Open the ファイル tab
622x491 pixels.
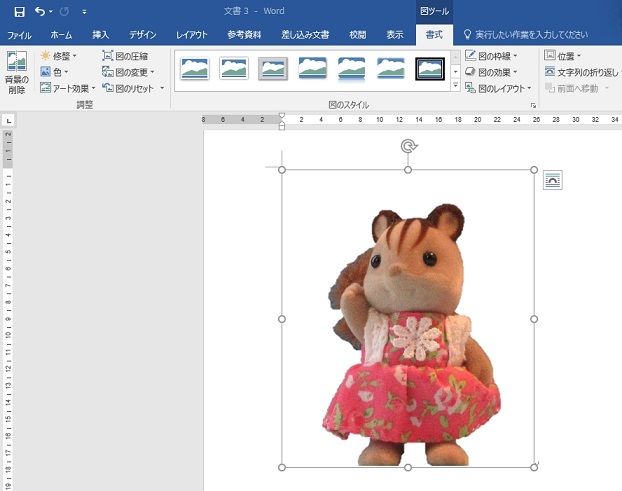point(19,35)
